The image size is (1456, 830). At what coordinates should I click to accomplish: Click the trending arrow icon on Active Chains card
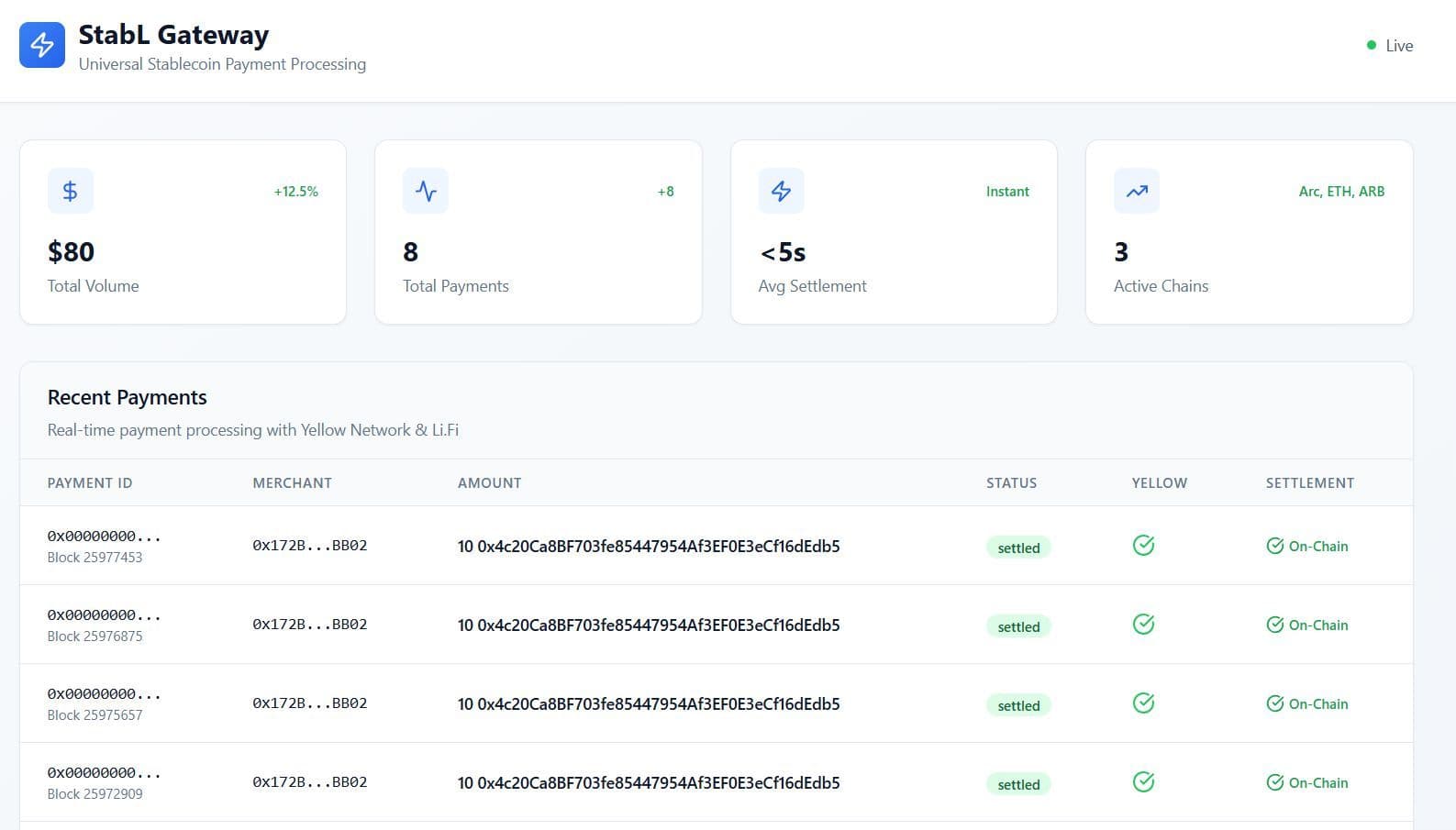click(1137, 191)
